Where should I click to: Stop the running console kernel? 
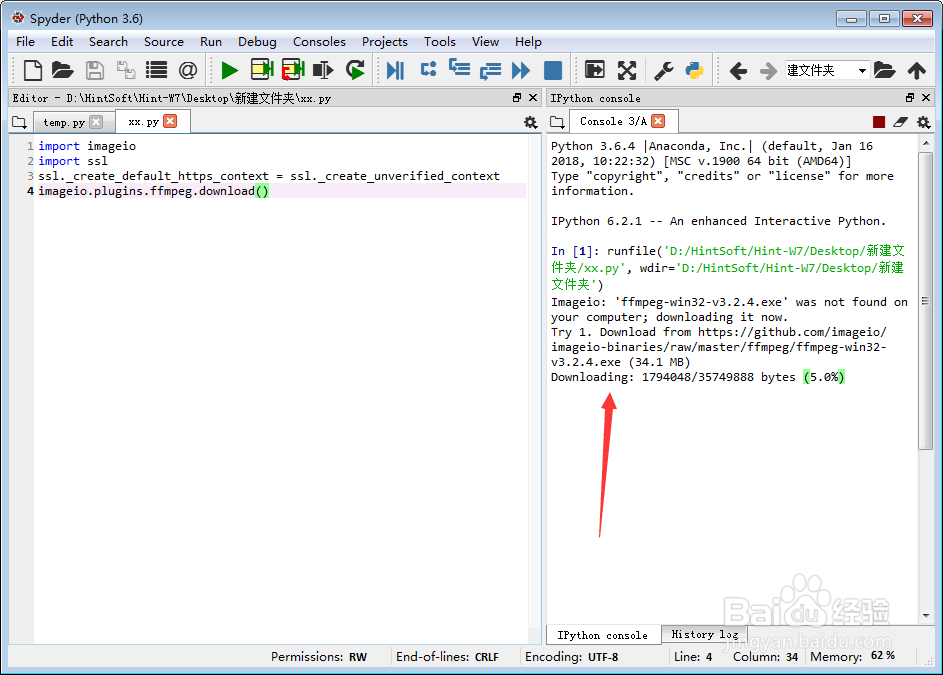tap(879, 122)
